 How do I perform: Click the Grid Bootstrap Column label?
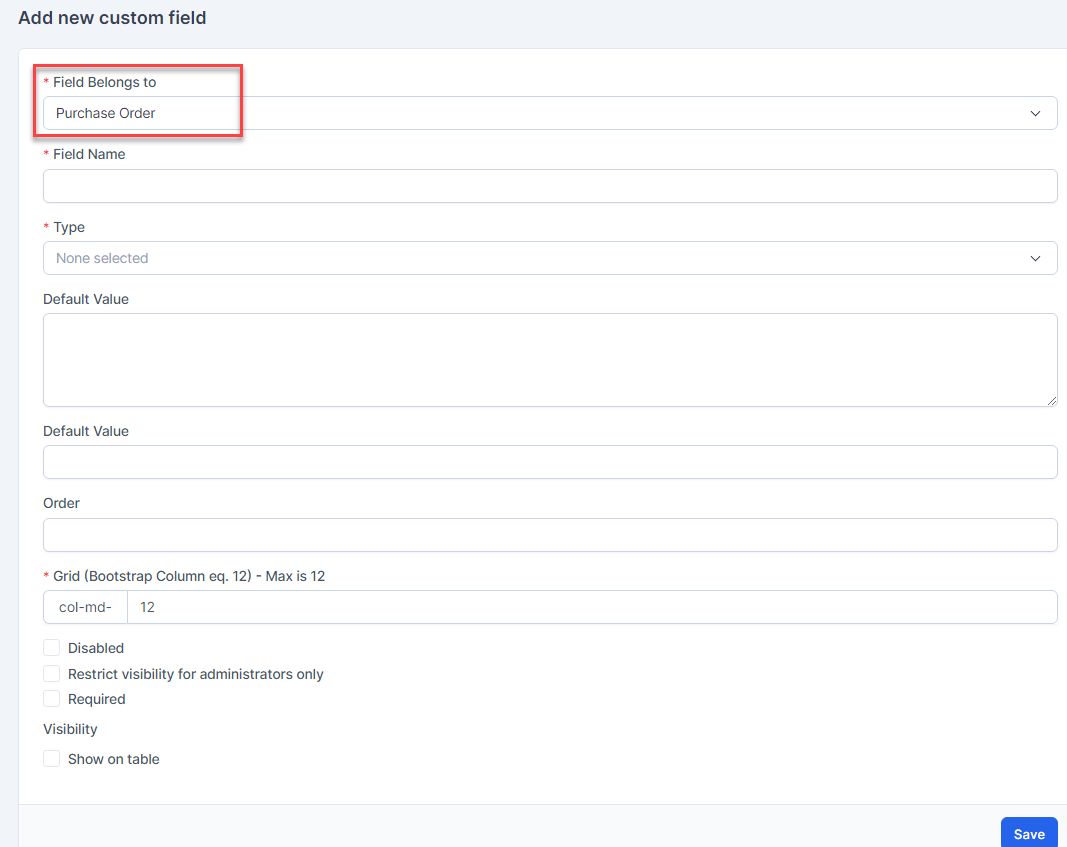click(189, 576)
